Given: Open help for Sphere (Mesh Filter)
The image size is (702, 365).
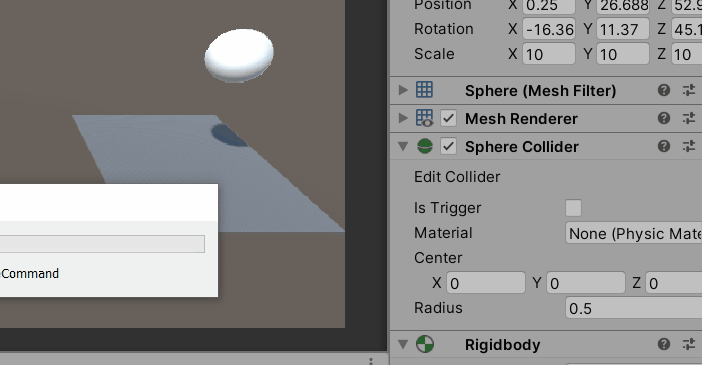Looking at the screenshot, I should pos(664,90).
